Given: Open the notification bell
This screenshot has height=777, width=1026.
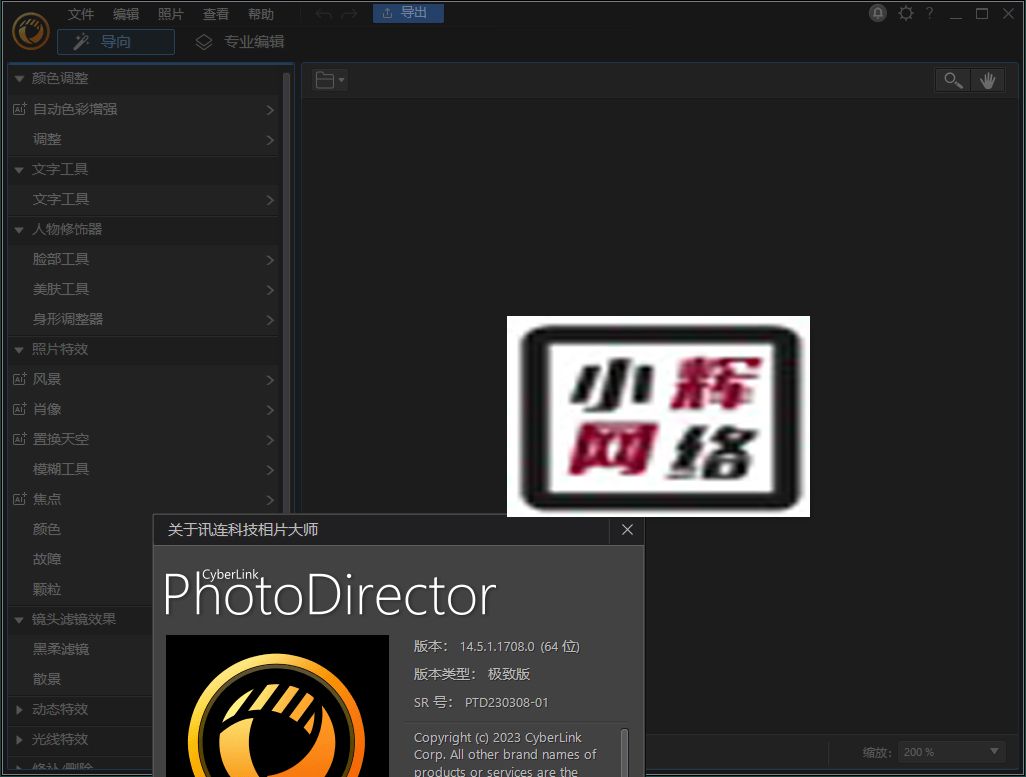Looking at the screenshot, I should pyautogui.click(x=877, y=13).
